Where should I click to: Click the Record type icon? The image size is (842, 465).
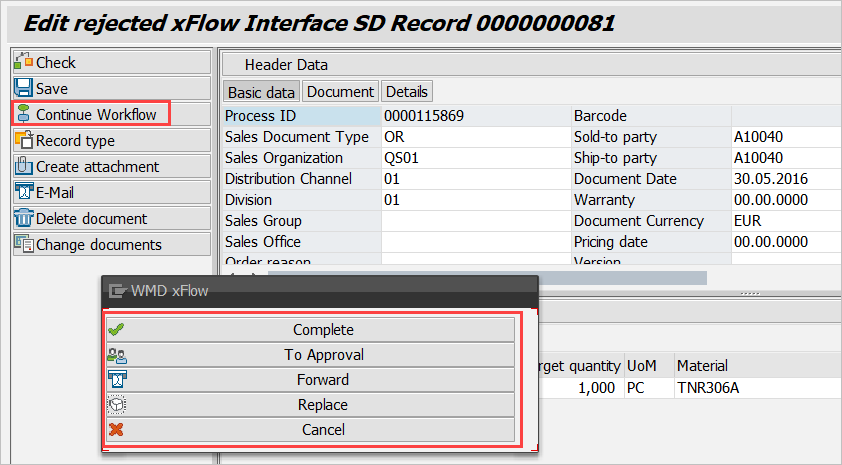24,140
